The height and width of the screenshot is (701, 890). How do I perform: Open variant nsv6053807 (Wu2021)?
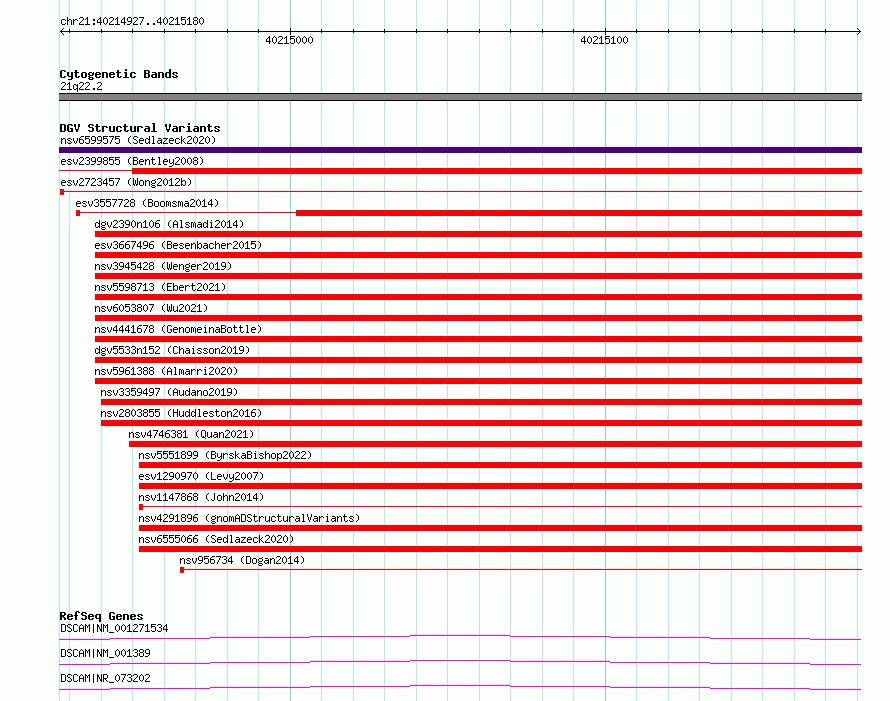point(151,308)
